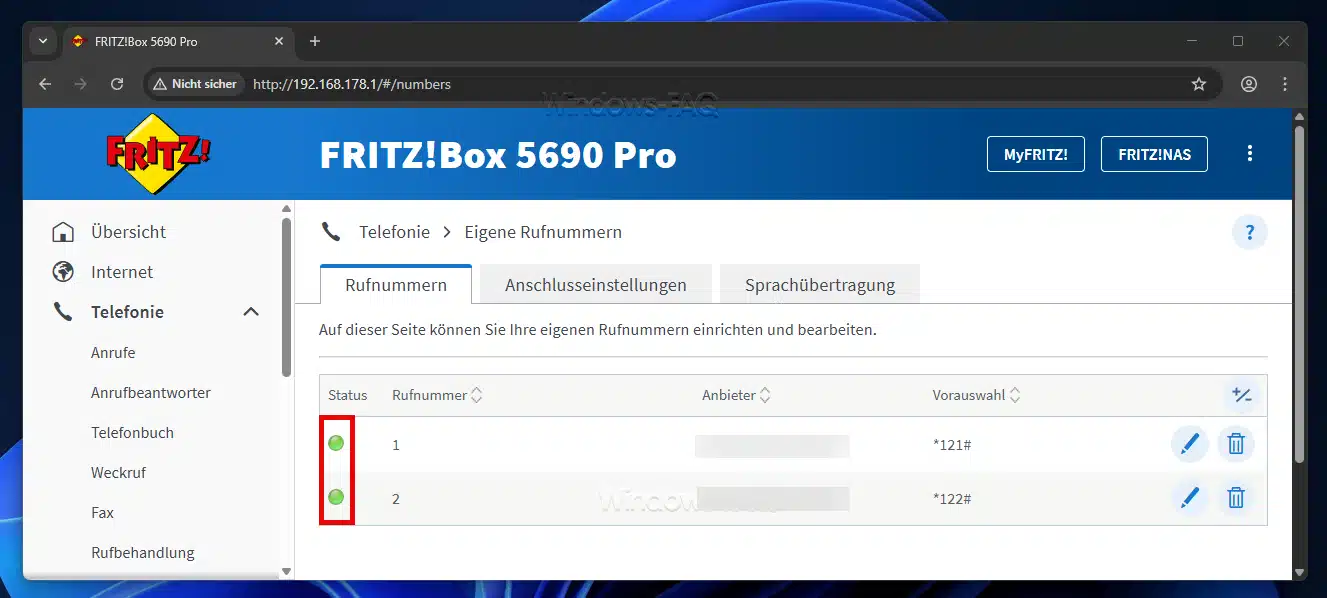Viewport: 1327px width, 598px height.
Task: Switch to the Sprachübertragung tab
Action: click(819, 285)
